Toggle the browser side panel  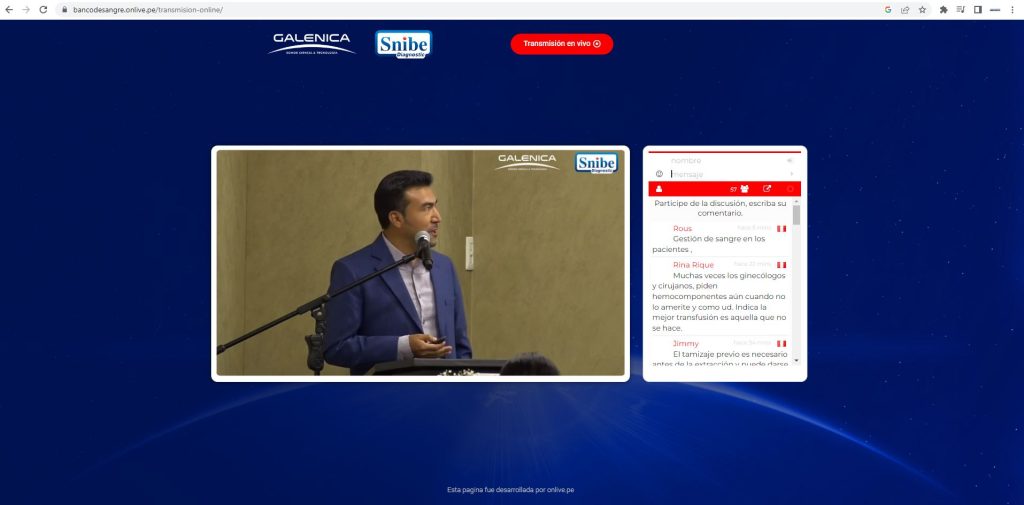[978, 9]
